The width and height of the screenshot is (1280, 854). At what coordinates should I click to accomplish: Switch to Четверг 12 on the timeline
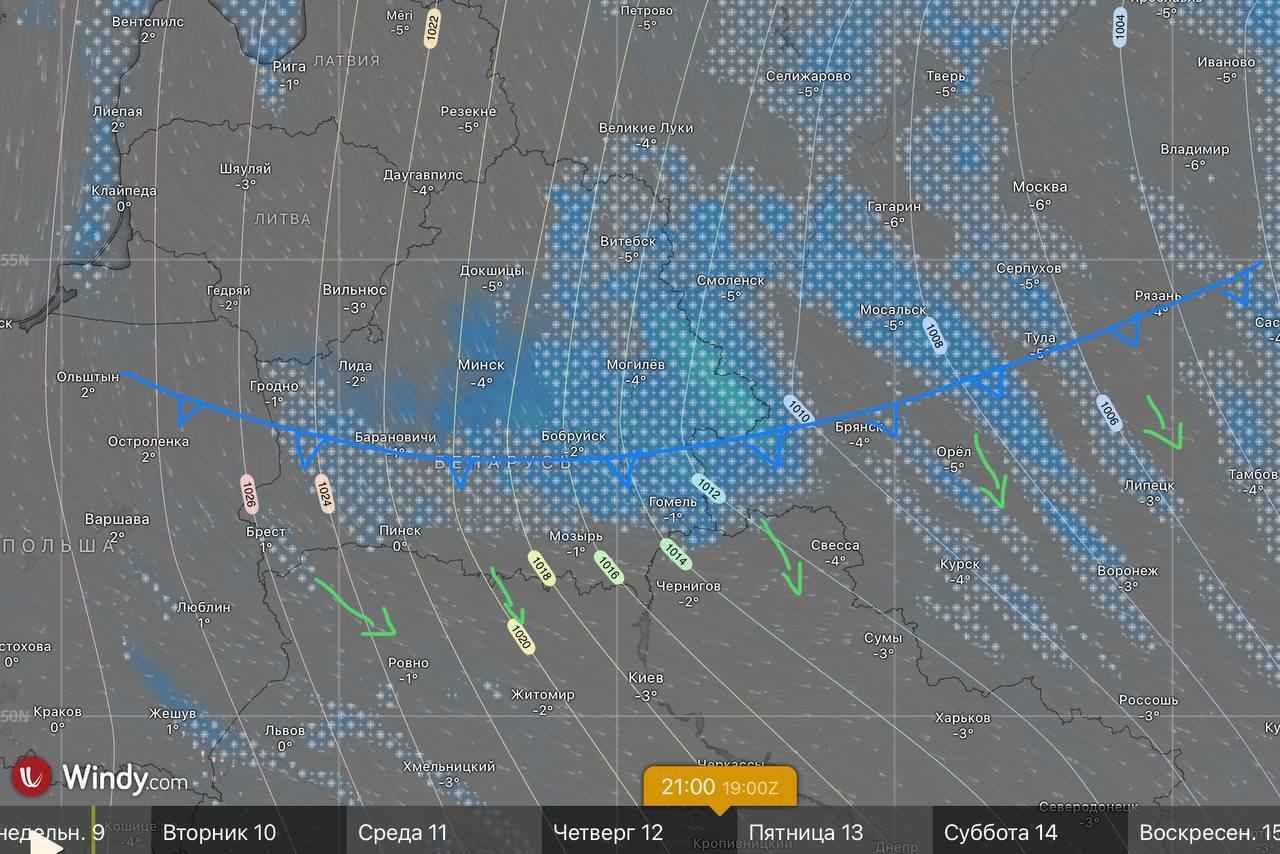click(607, 832)
